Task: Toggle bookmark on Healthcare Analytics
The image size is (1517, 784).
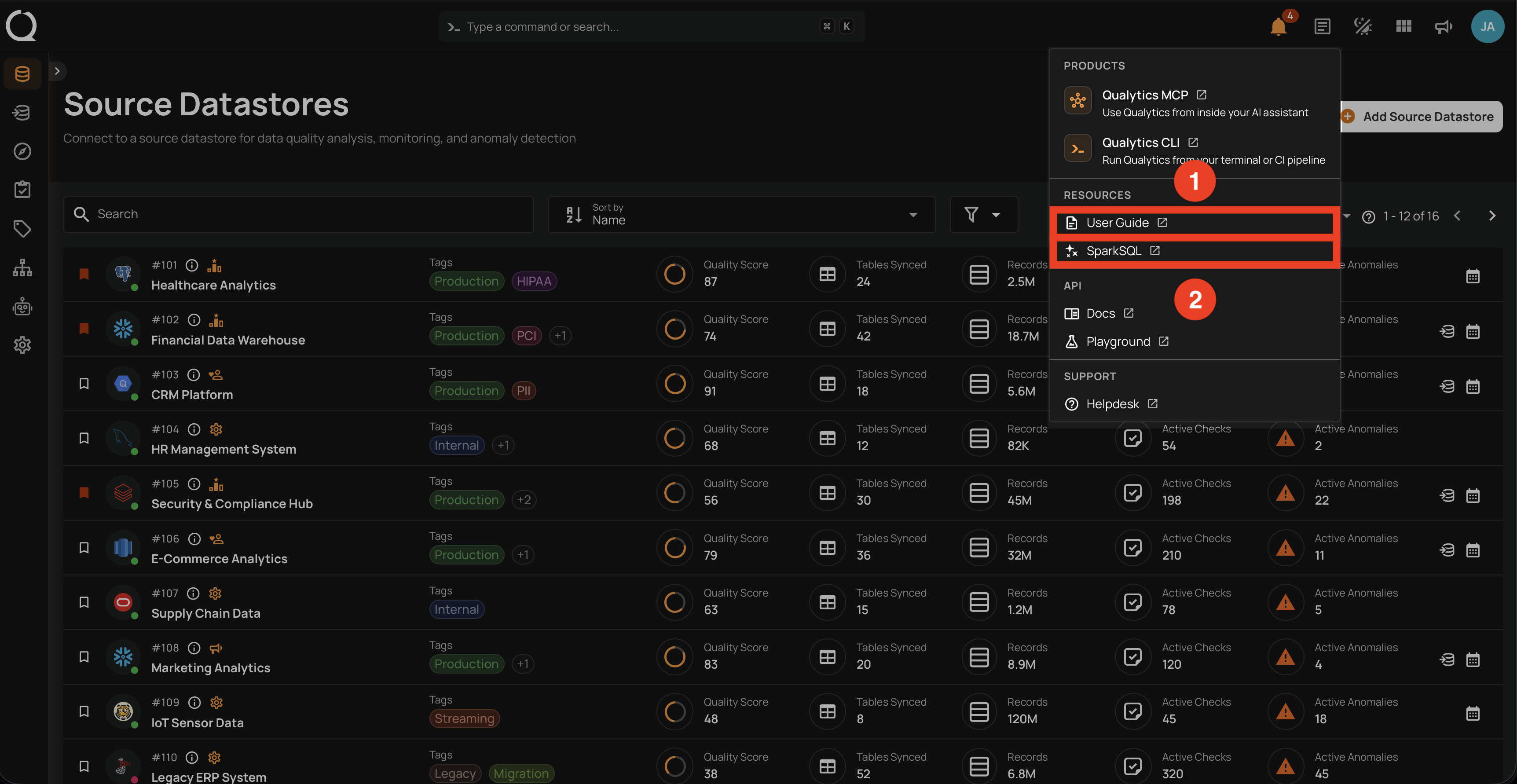Action: click(84, 274)
